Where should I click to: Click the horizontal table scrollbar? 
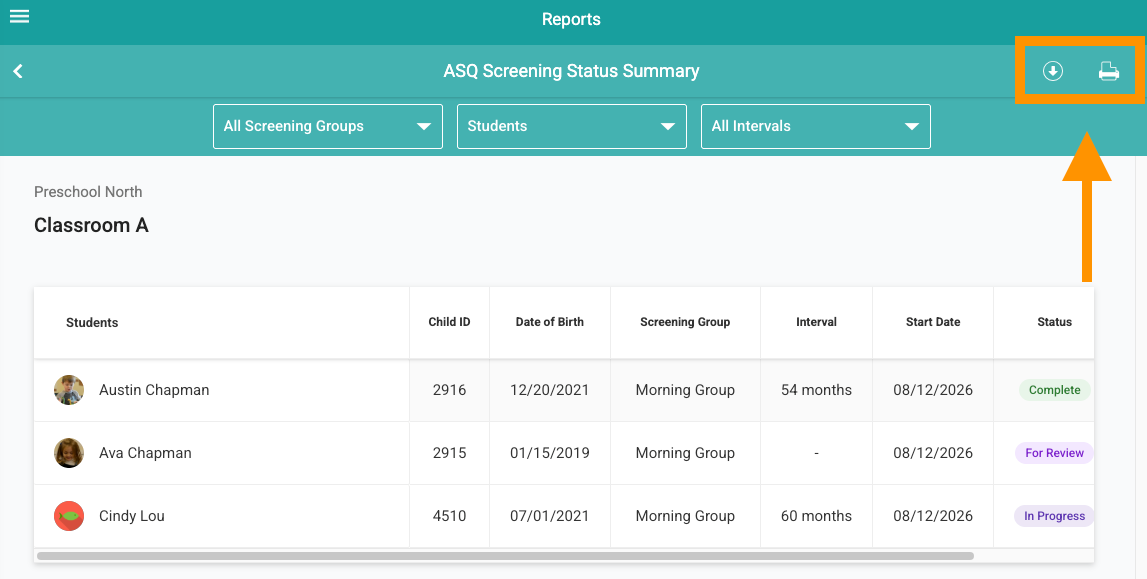pos(505,556)
